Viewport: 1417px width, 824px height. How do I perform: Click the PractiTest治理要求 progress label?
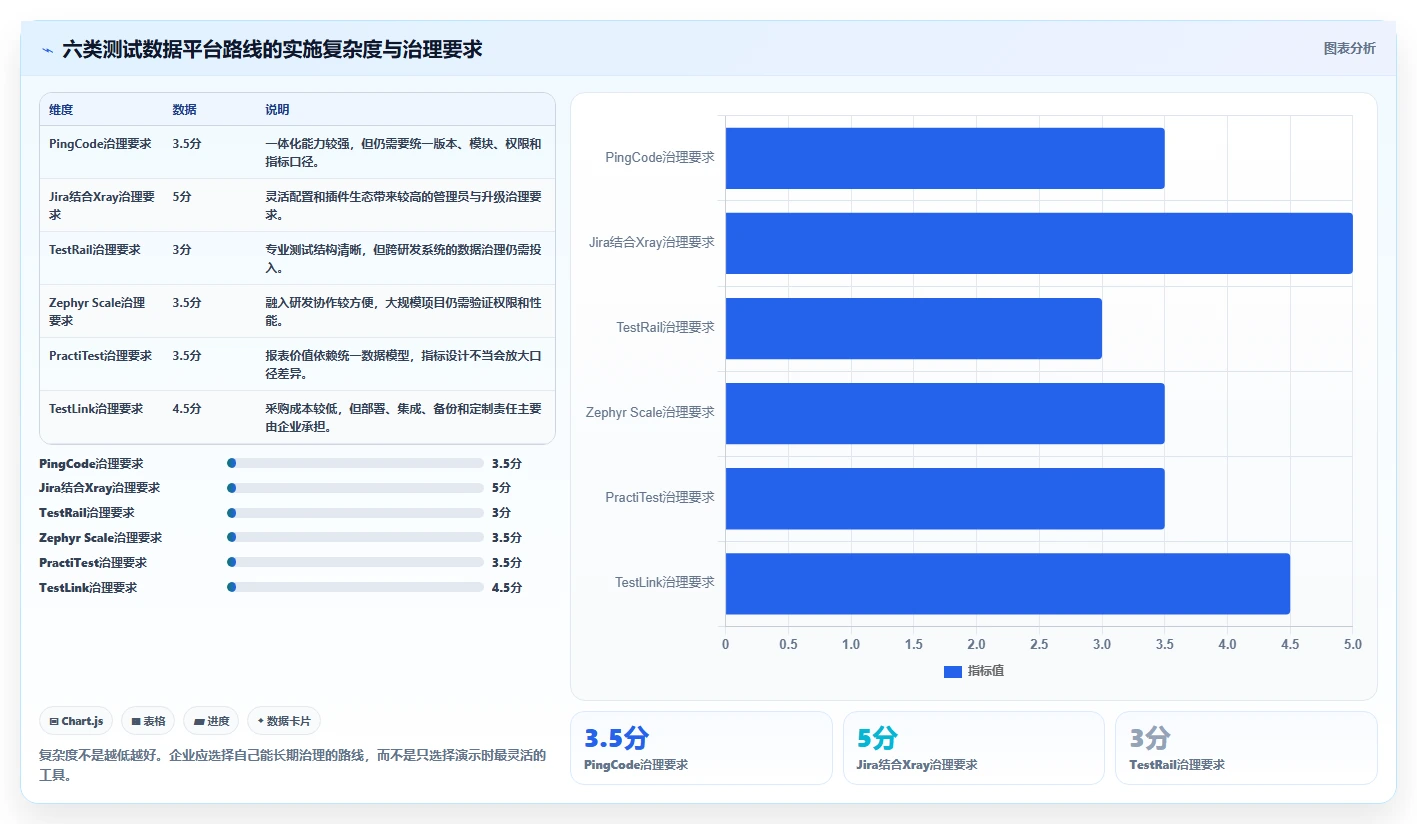[93, 563]
